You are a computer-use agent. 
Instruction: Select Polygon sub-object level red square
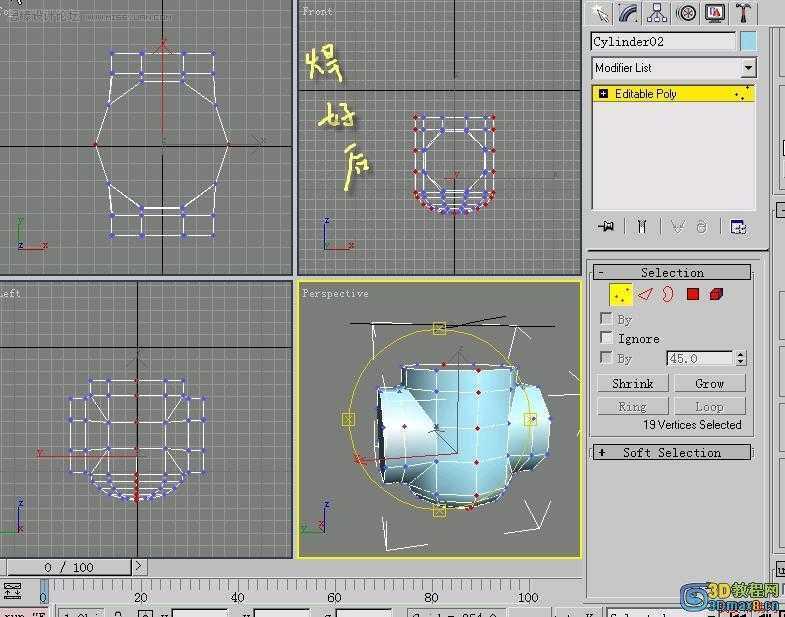tap(693, 294)
